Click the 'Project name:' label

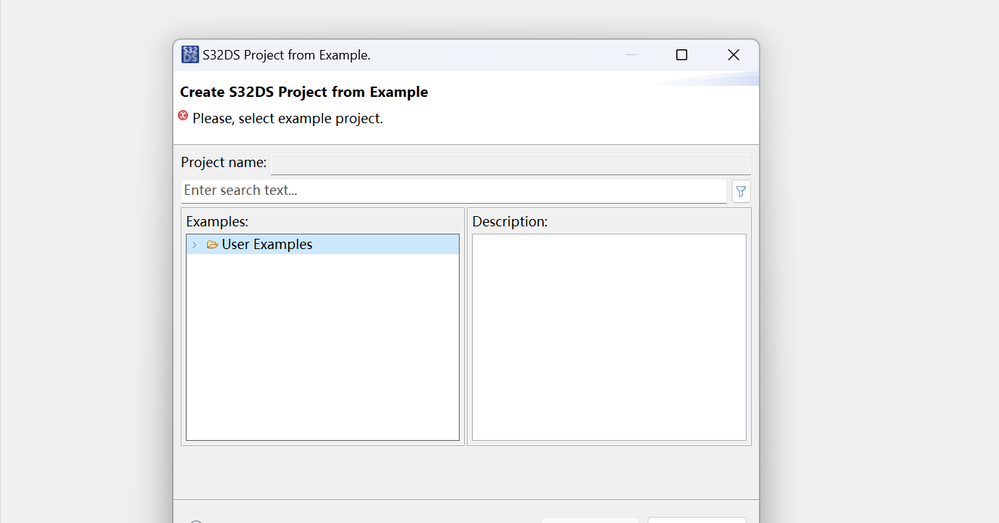pyautogui.click(x=224, y=162)
